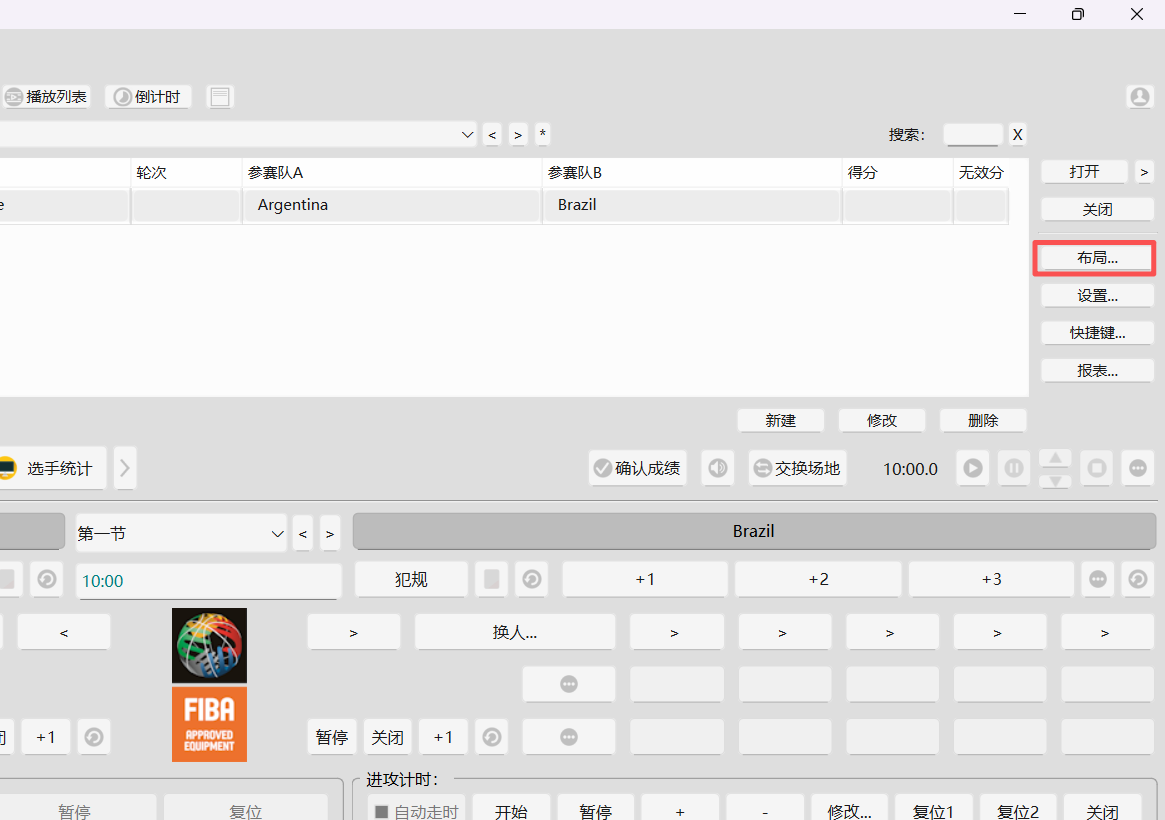Click the reset icon right of 犯规
Screen dimensions: 1165x820
coord(531,579)
